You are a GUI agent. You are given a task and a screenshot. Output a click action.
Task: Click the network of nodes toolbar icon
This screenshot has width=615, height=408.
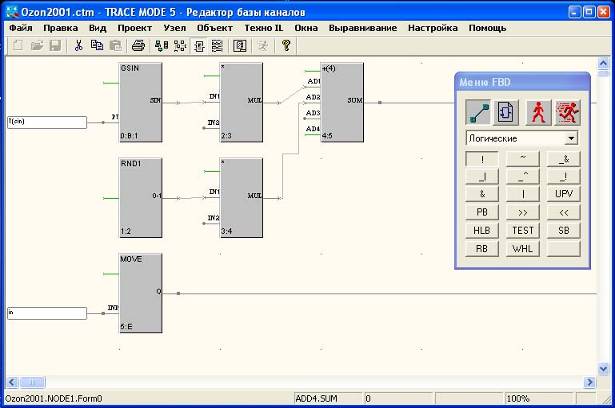tap(180, 46)
